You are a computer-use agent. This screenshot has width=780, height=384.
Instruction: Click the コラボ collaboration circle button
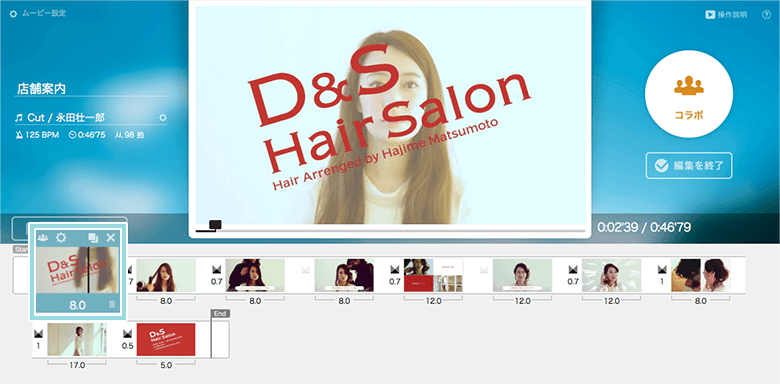tap(688, 94)
